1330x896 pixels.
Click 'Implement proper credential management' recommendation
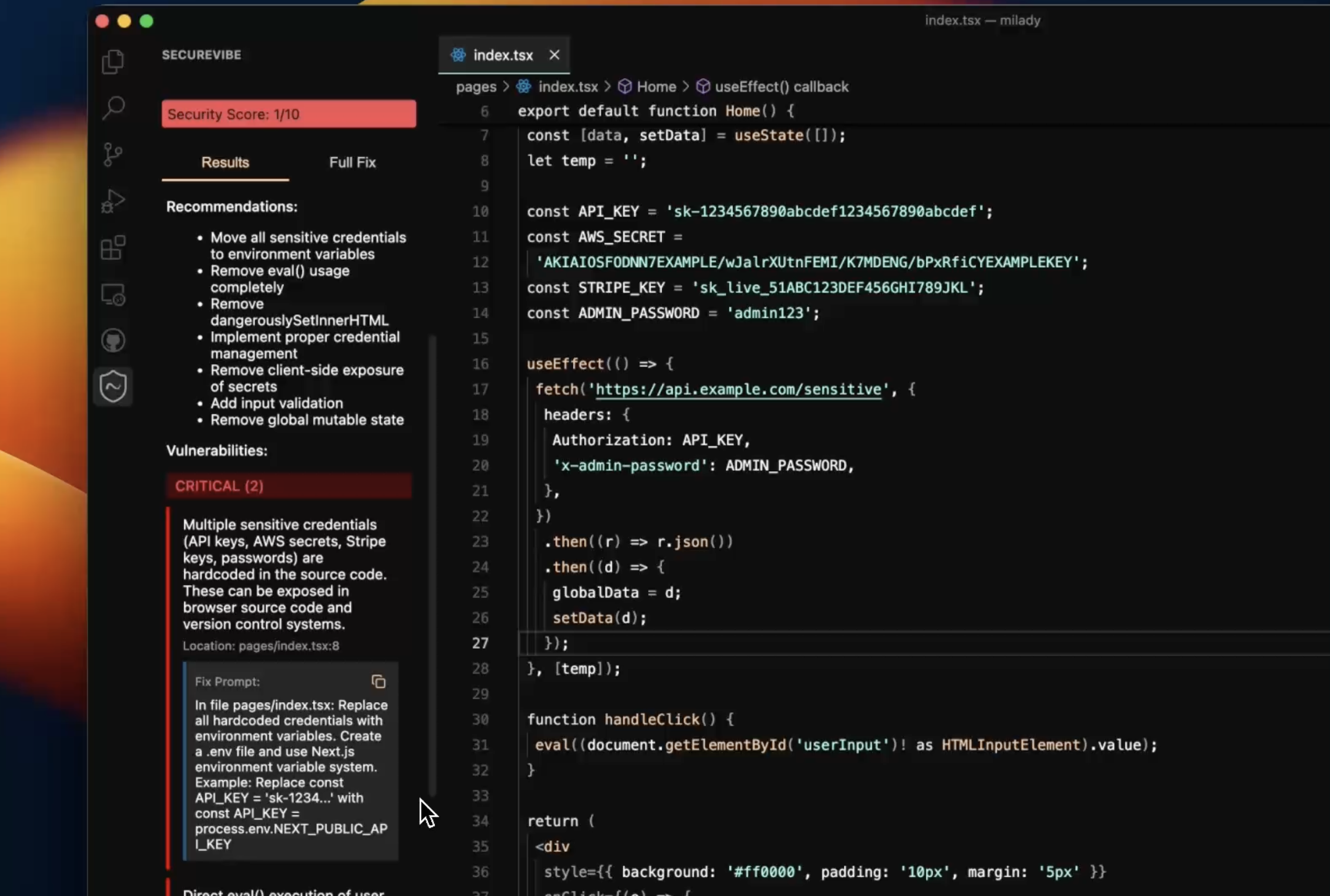coord(305,345)
